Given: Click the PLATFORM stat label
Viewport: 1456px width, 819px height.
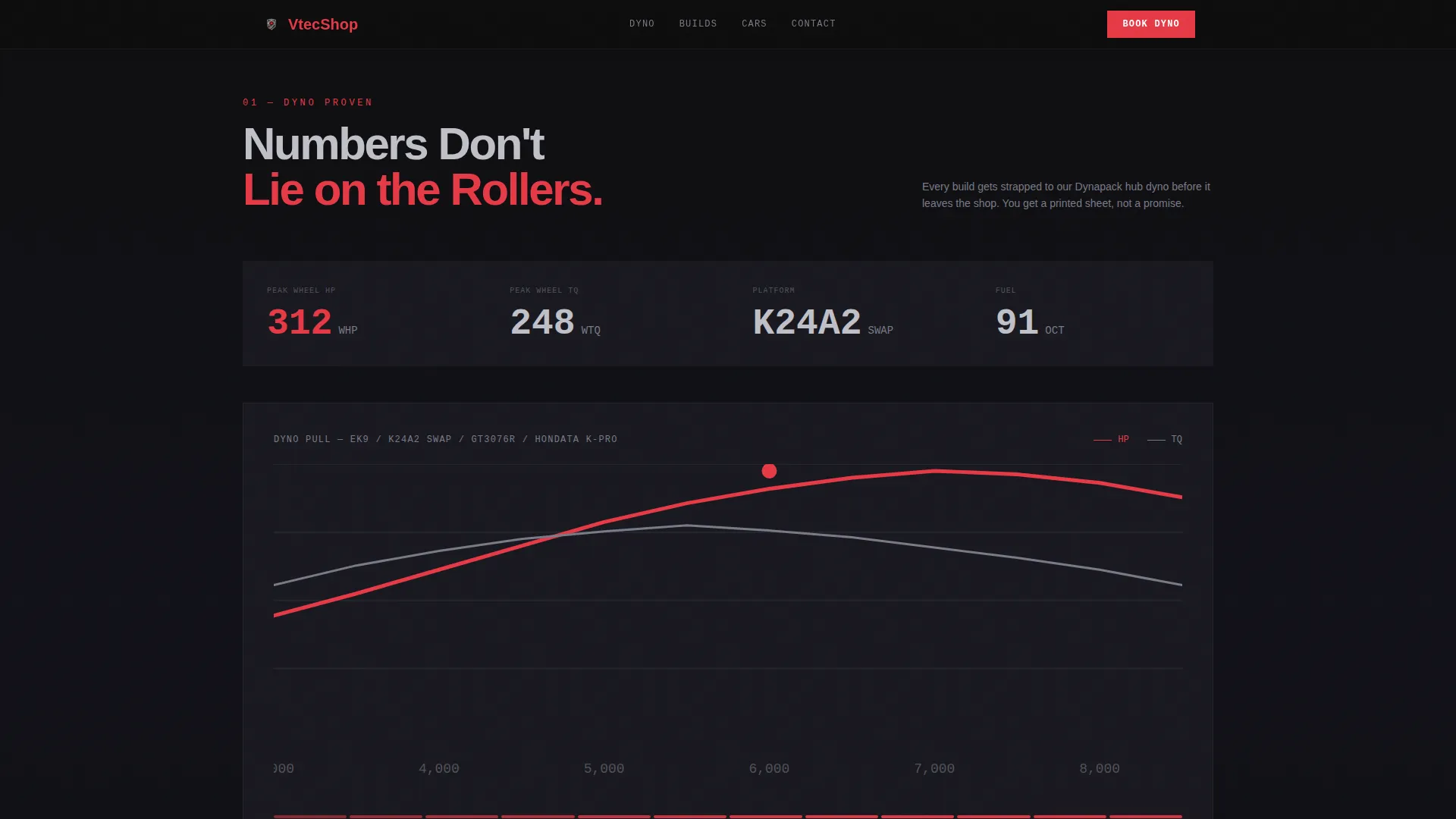Looking at the screenshot, I should point(773,290).
